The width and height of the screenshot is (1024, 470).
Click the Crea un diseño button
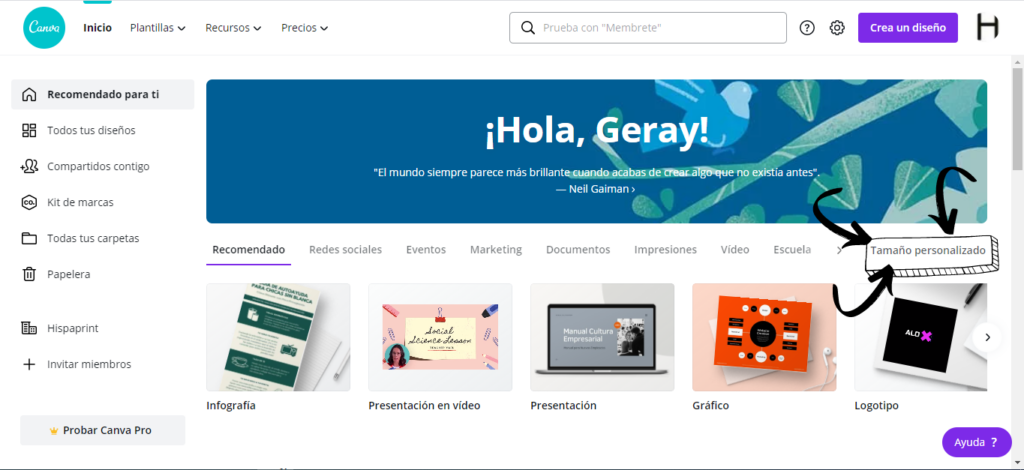click(x=908, y=28)
